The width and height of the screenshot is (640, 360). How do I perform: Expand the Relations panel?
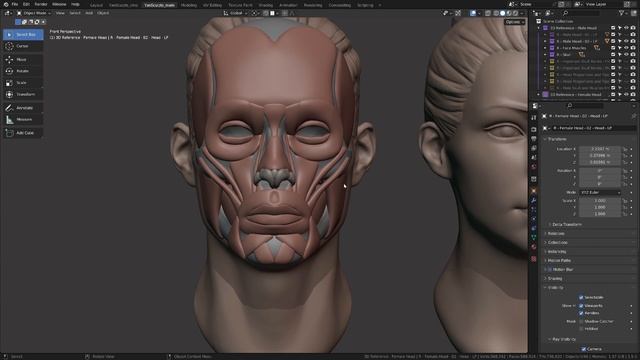555,233
